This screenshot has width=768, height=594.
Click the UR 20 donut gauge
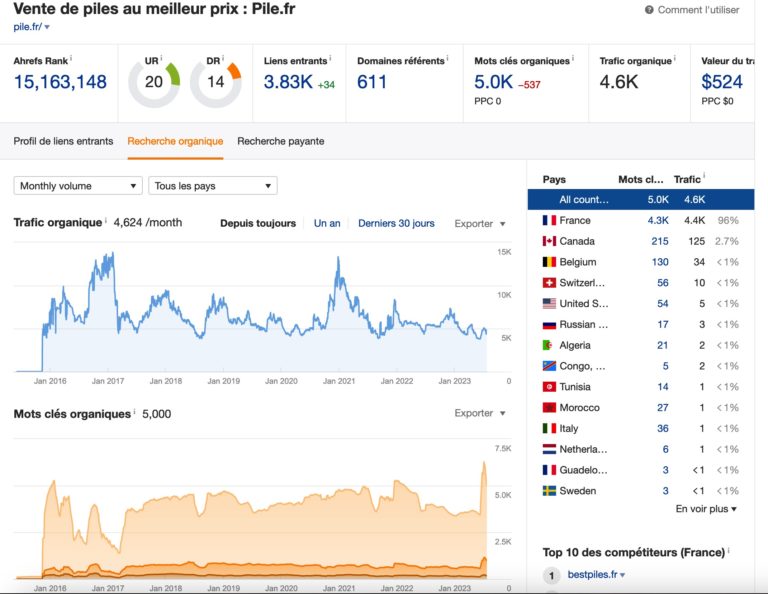[x=154, y=82]
